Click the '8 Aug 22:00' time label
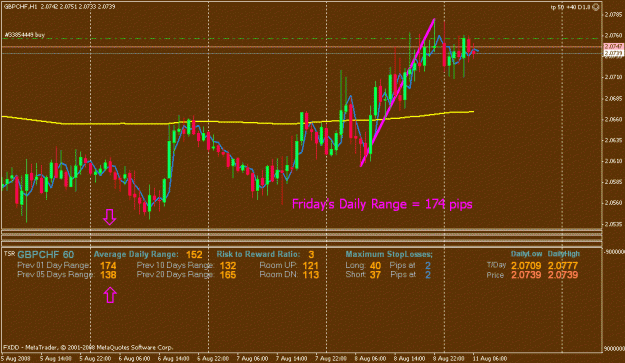Screen dimensions: 625x363 point(450,359)
